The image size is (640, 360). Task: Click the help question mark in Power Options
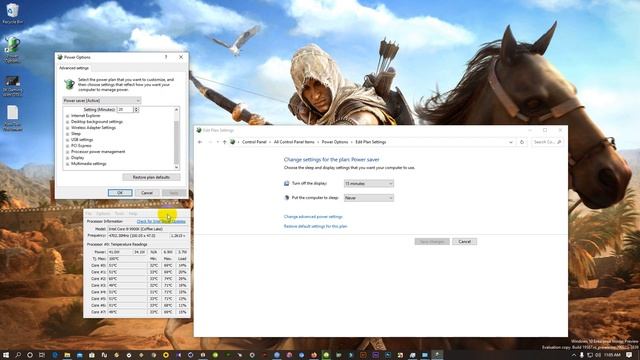(x=166, y=57)
